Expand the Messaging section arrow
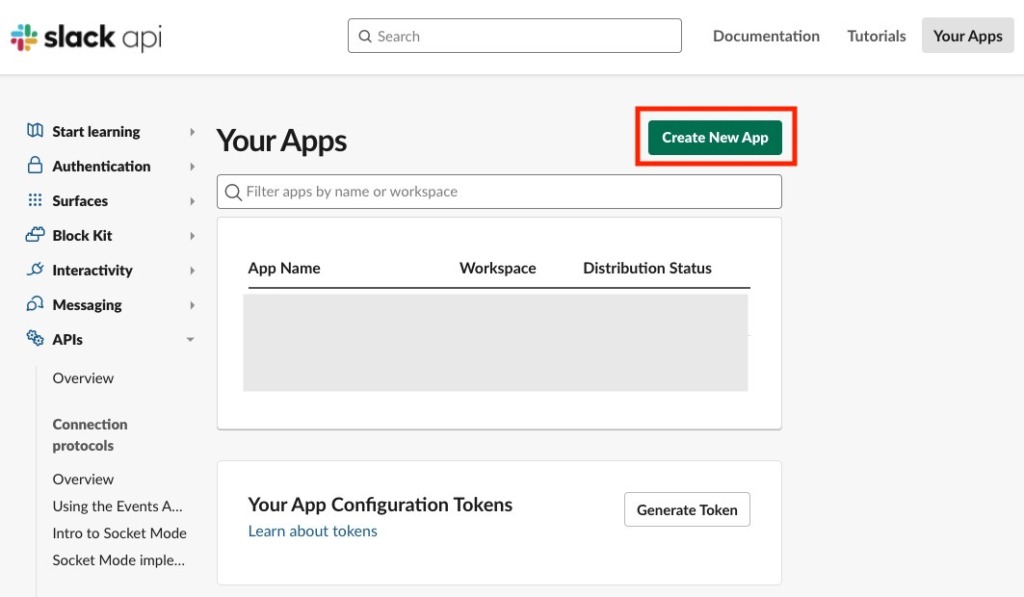This screenshot has height=597, width=1024. (192, 305)
